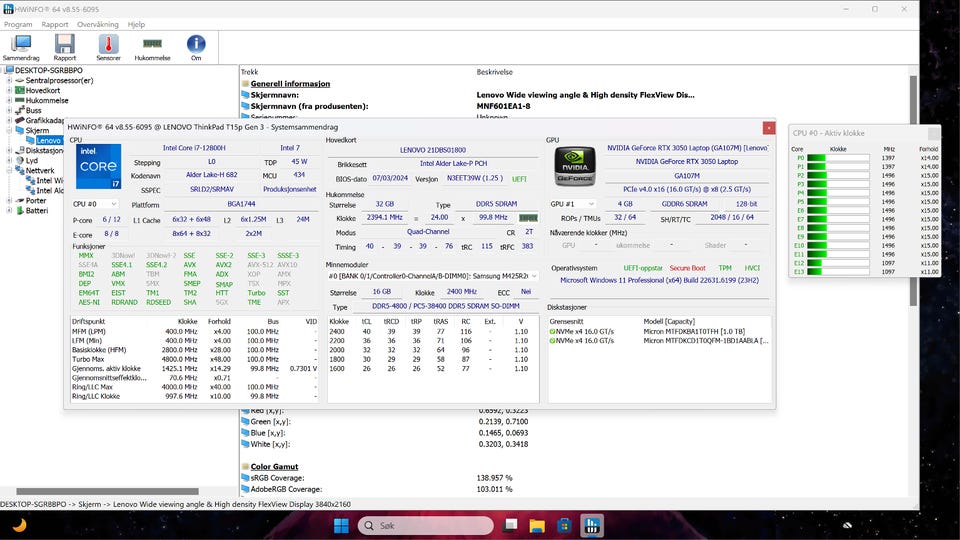Click the Intel Core i7 logo
The height and width of the screenshot is (540, 960).
coord(98,166)
